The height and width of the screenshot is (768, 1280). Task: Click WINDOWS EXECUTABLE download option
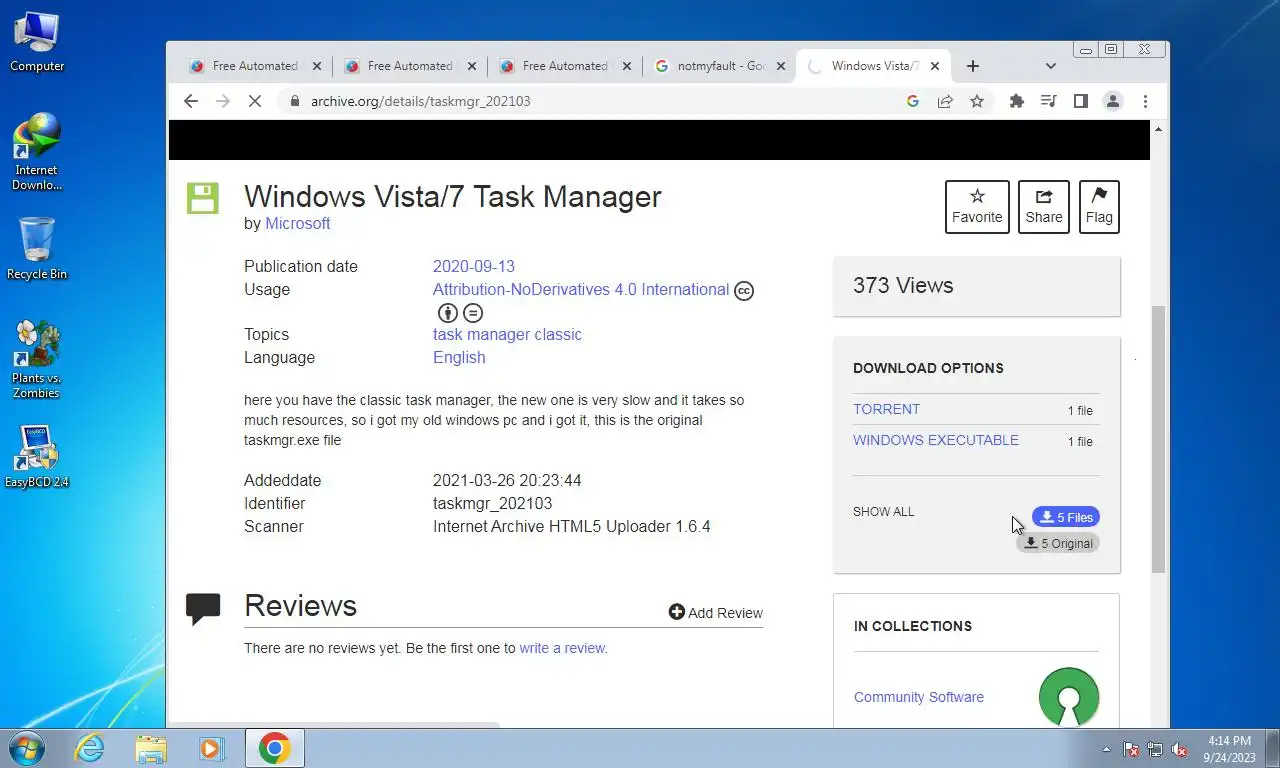pos(936,440)
